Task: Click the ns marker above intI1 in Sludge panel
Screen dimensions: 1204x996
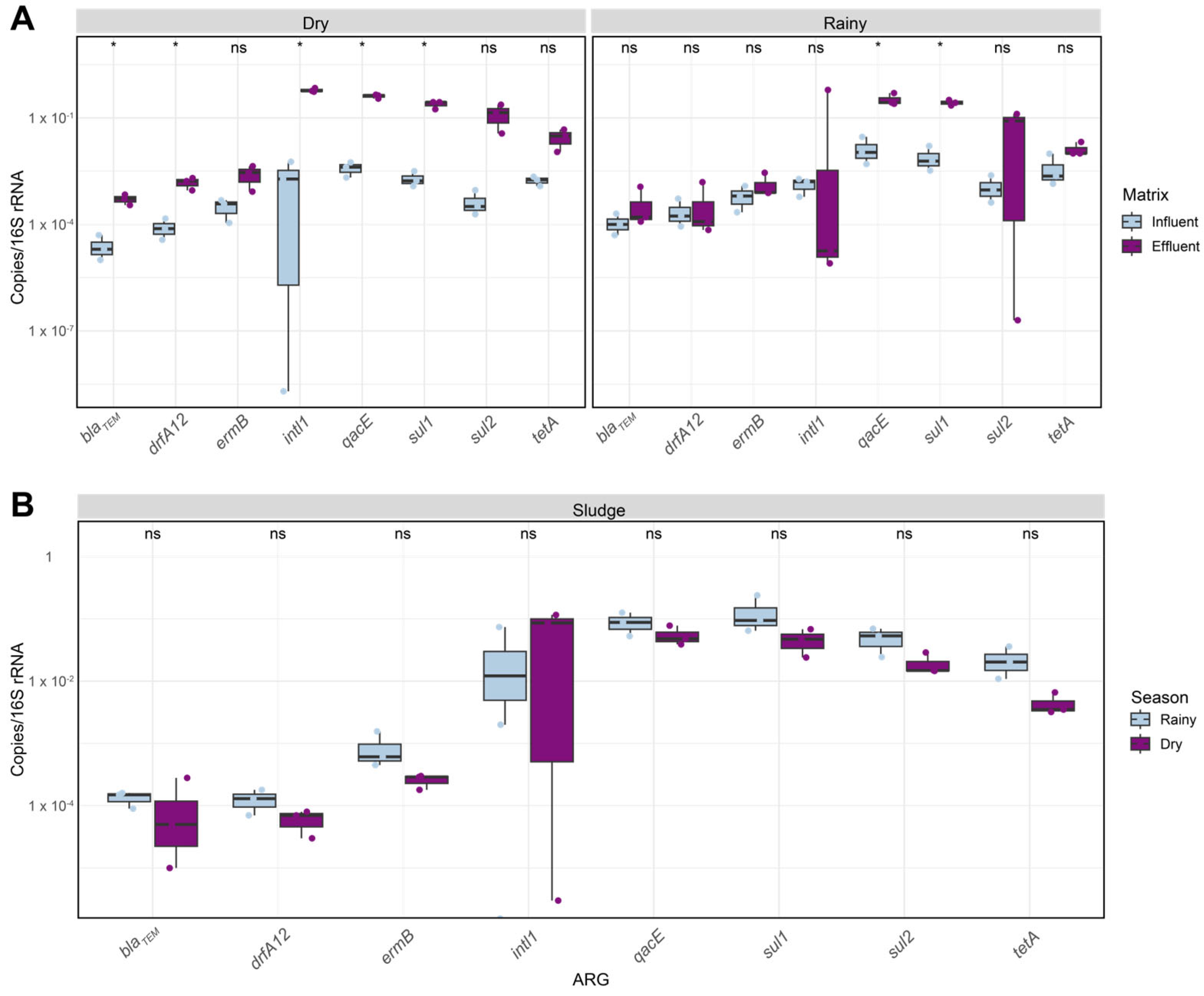Action: [528, 534]
